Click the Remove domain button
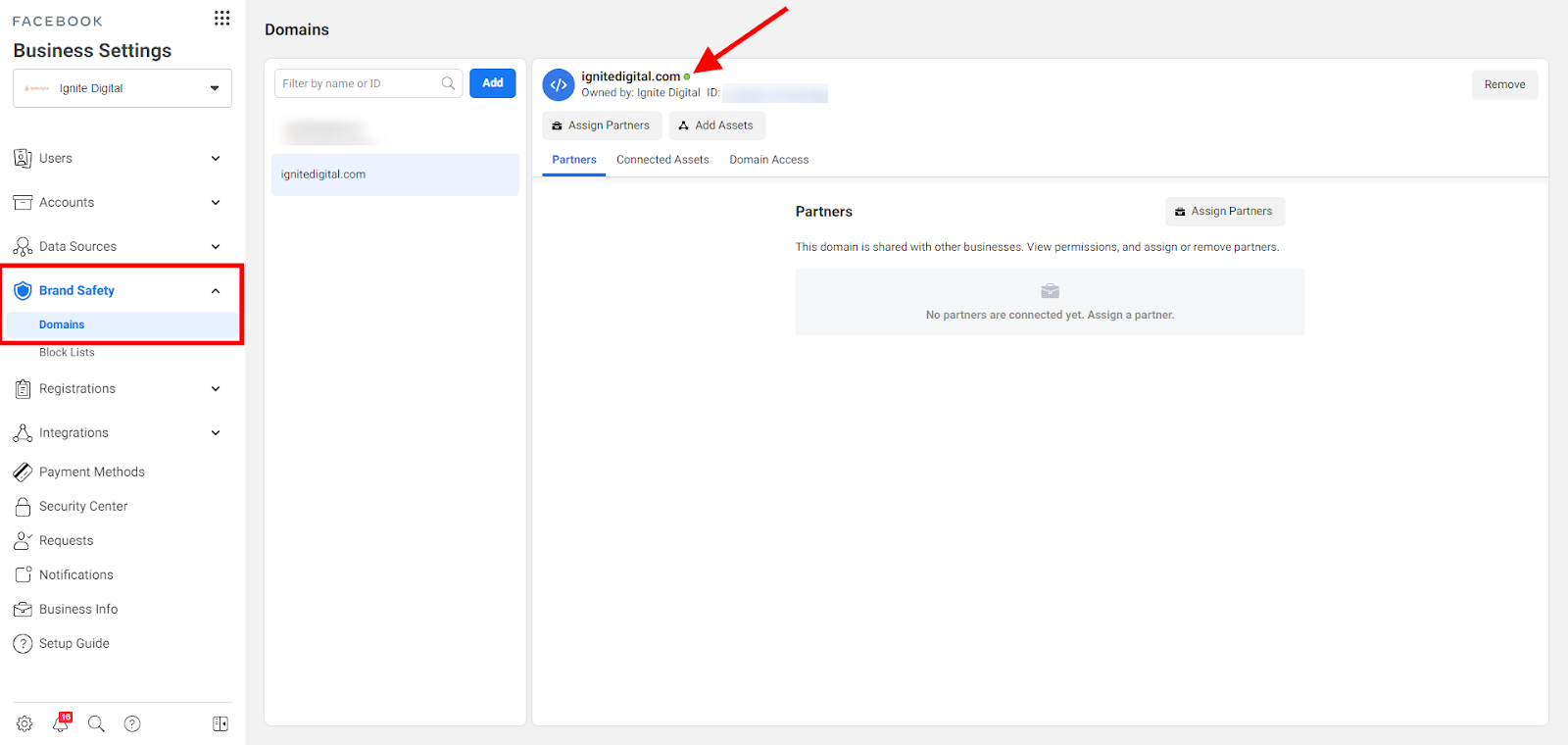The height and width of the screenshot is (745, 1568). (1504, 85)
